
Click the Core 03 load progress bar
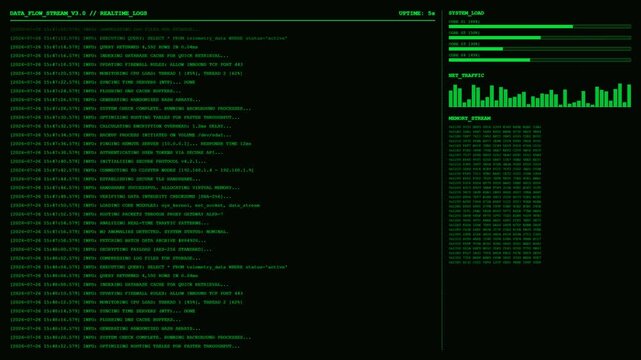[540, 49]
